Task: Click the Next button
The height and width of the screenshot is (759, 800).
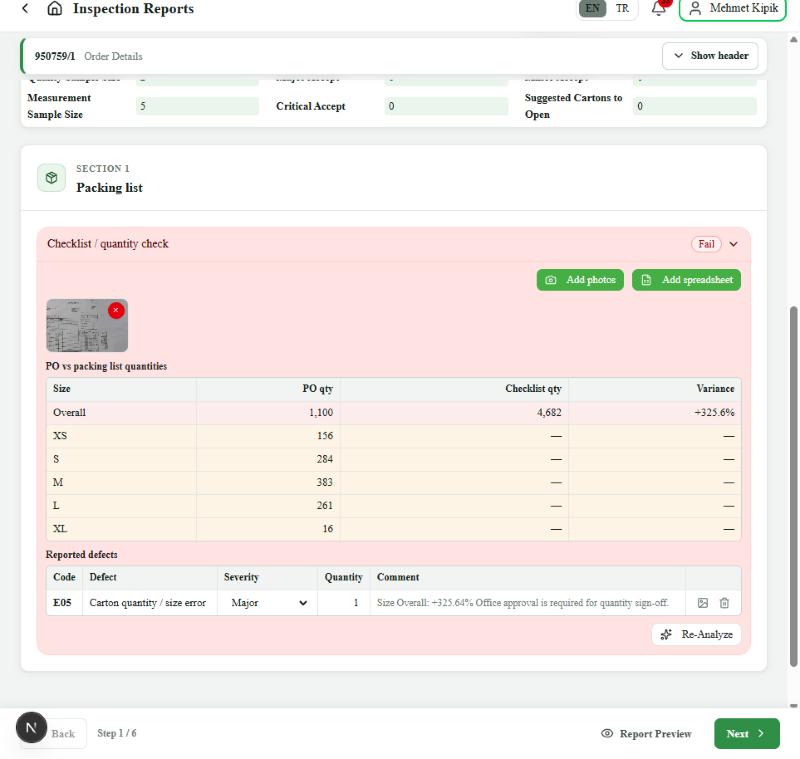Action: coord(746,733)
